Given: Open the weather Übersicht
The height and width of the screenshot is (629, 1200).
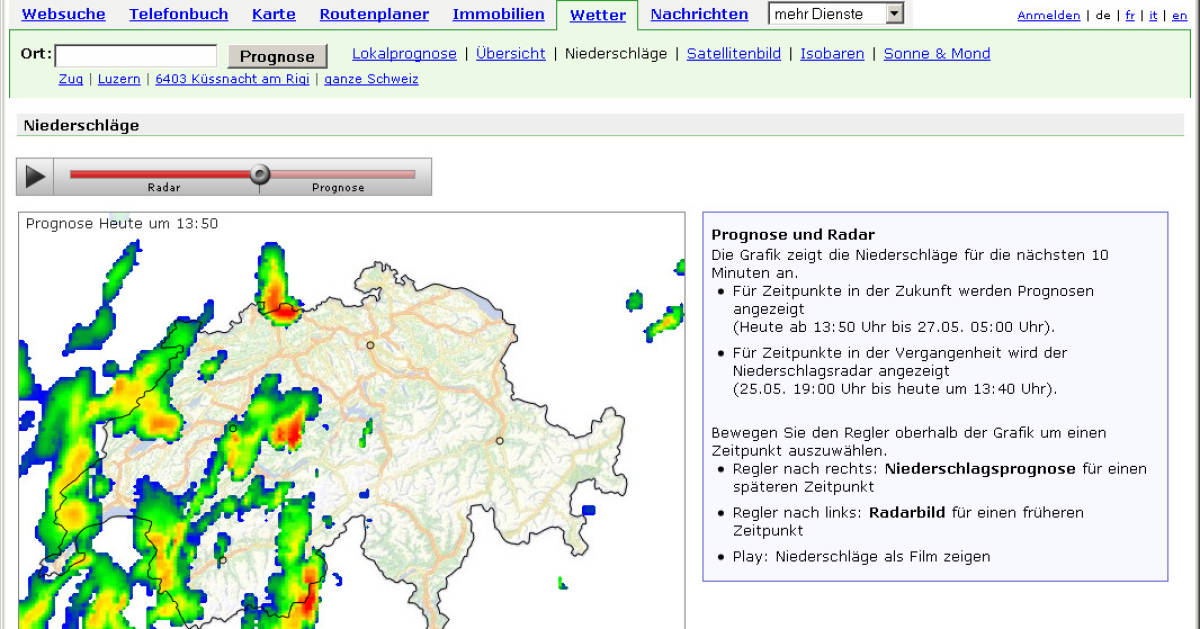Looking at the screenshot, I should (x=510, y=53).
